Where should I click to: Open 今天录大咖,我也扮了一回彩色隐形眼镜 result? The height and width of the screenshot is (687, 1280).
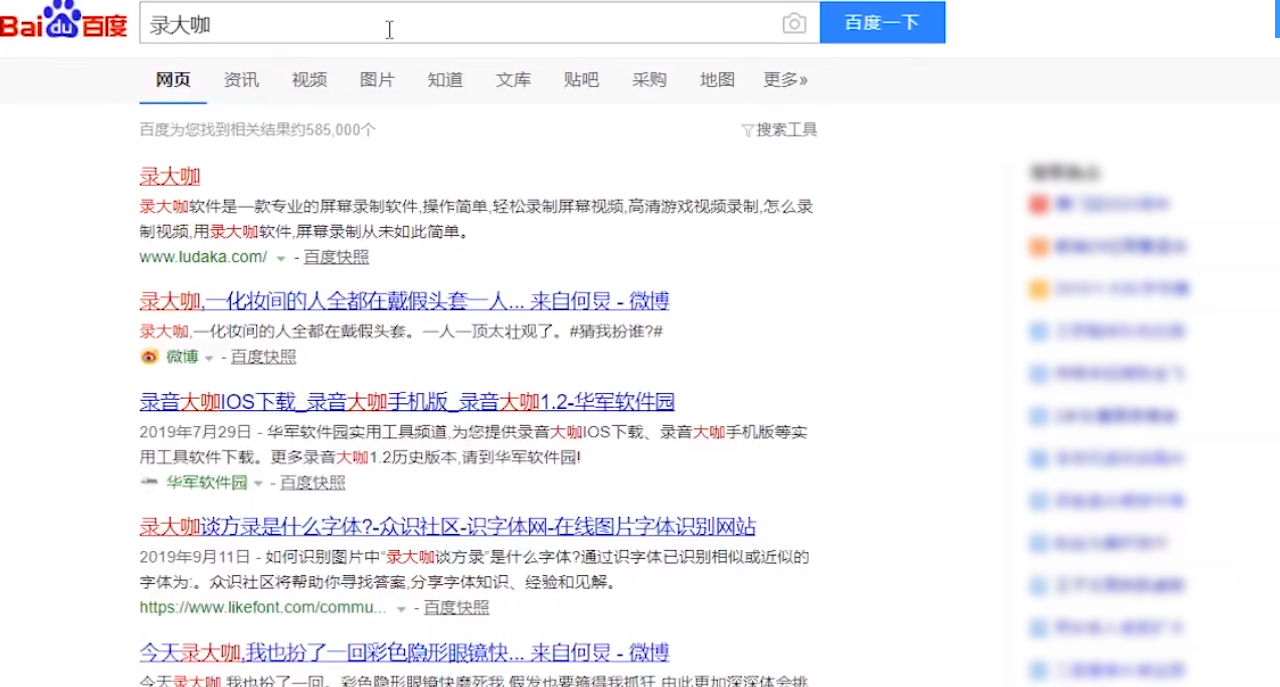point(404,653)
